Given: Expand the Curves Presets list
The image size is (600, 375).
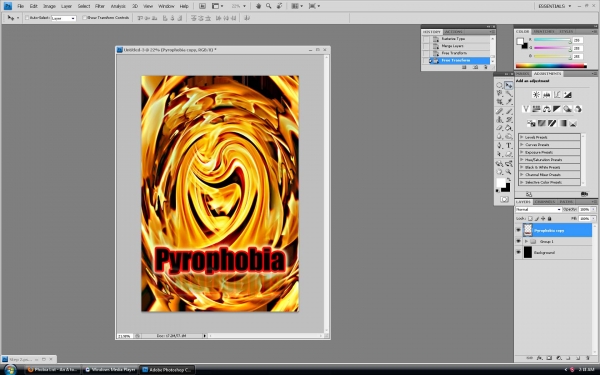Looking at the screenshot, I should [x=521, y=145].
